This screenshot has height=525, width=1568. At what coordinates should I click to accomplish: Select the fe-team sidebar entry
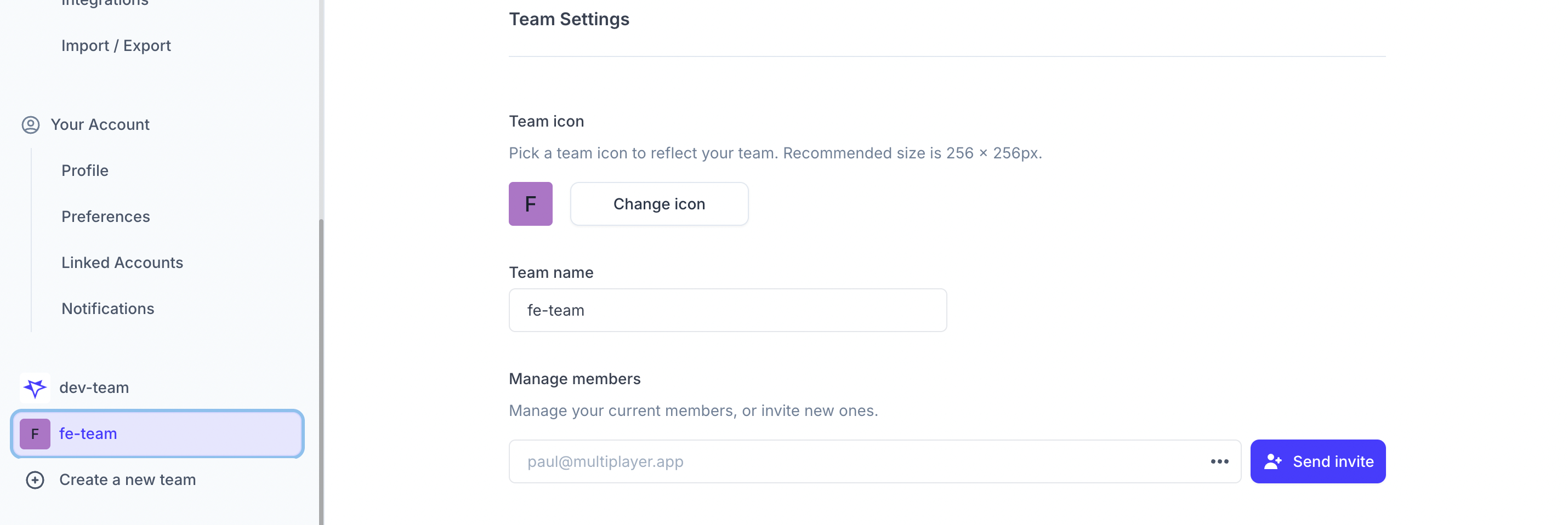[x=157, y=433]
